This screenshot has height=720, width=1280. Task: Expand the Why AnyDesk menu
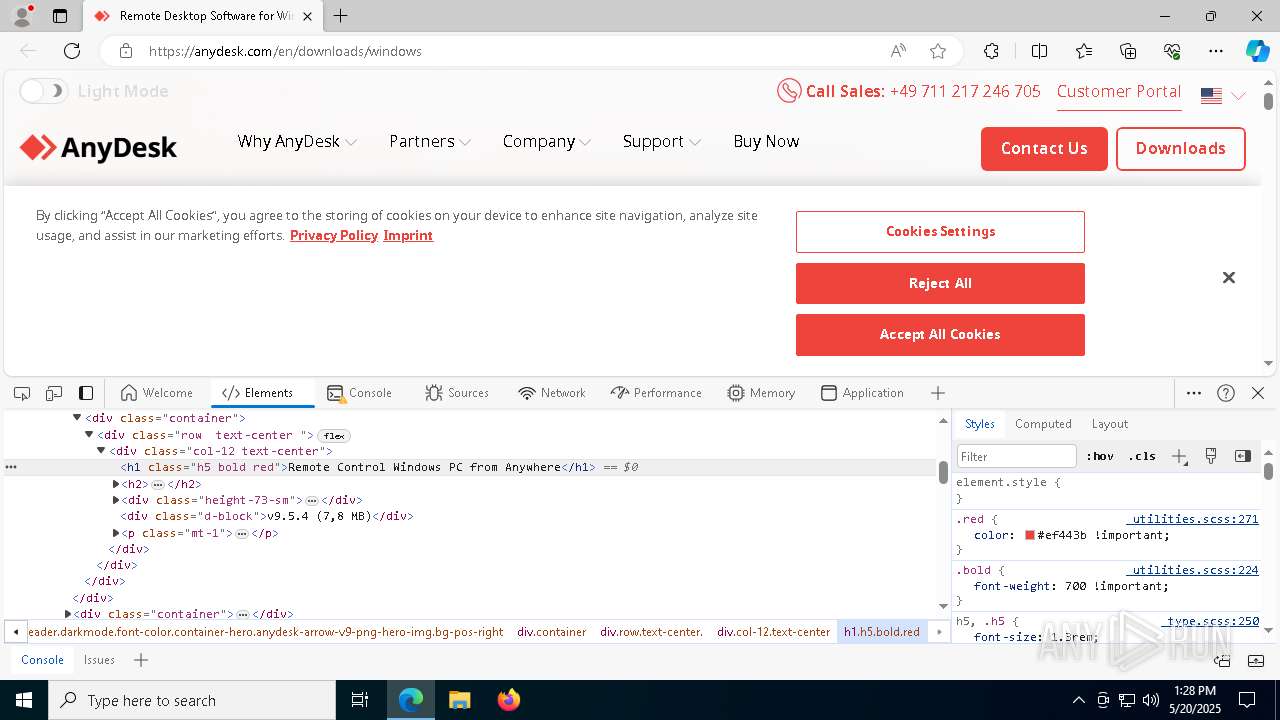[x=297, y=142]
